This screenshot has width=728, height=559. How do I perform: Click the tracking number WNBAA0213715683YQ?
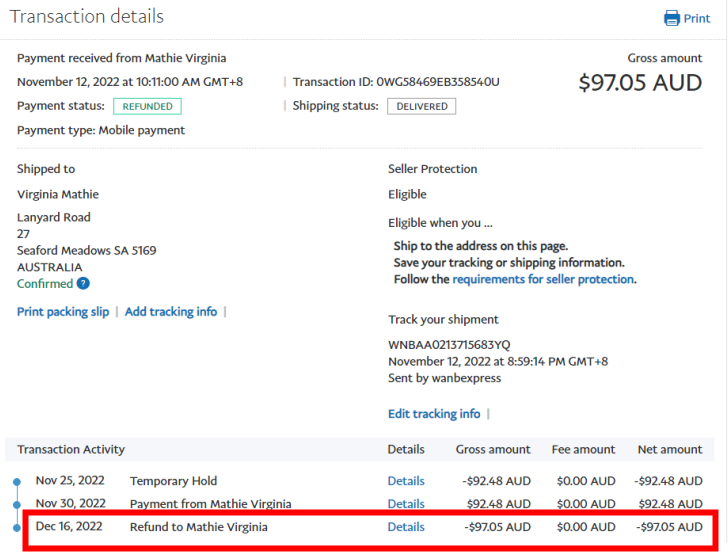[x=449, y=344]
